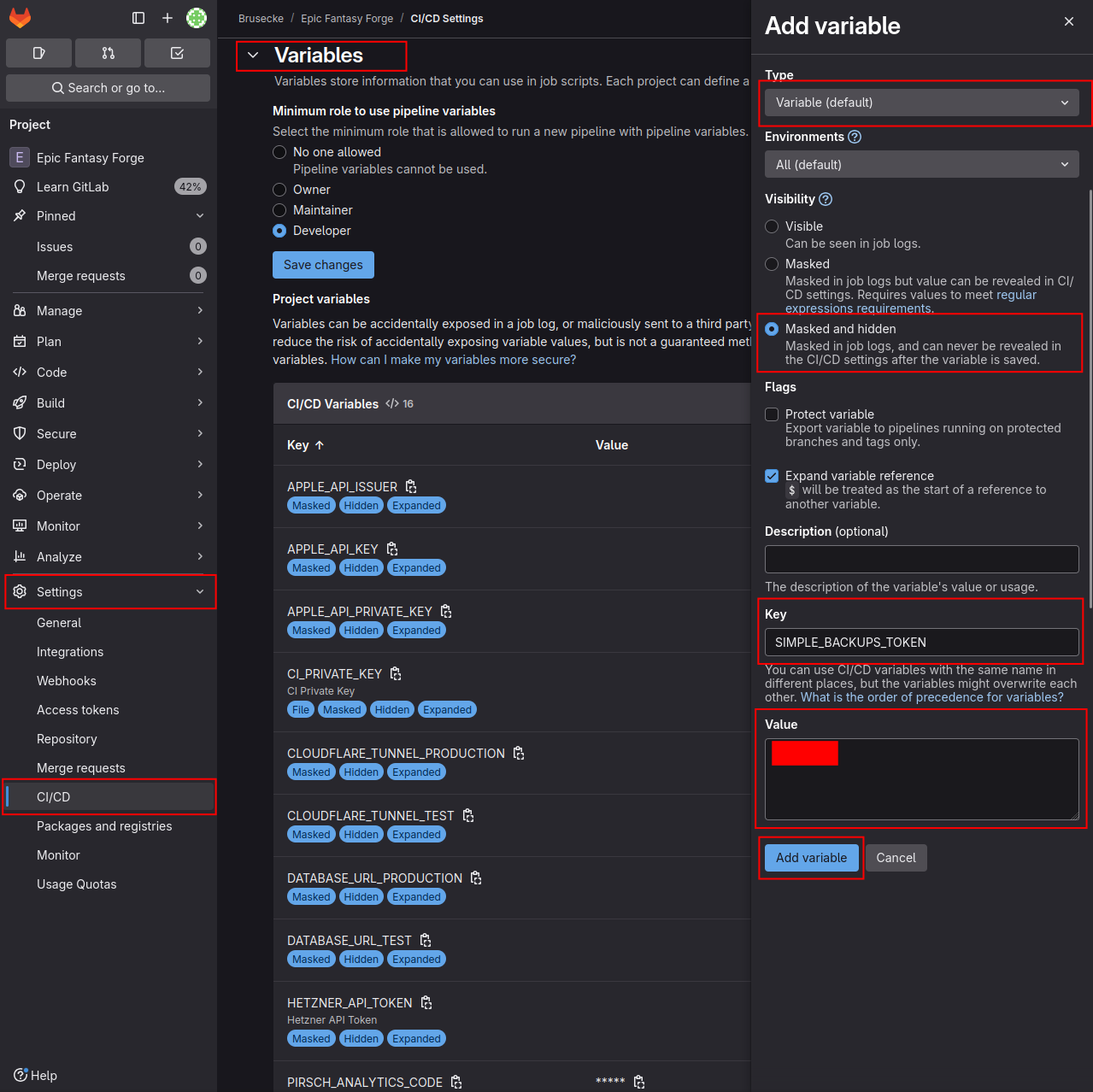Copy the CLOUDFLARE_TUNNEL_TEST key icon
This screenshot has width=1093, height=1092.
[x=468, y=815]
